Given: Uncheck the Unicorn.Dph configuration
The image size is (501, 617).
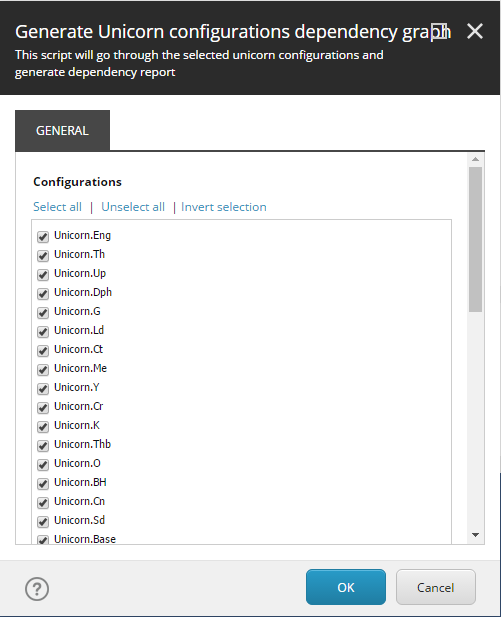Looking at the screenshot, I should click(43, 294).
